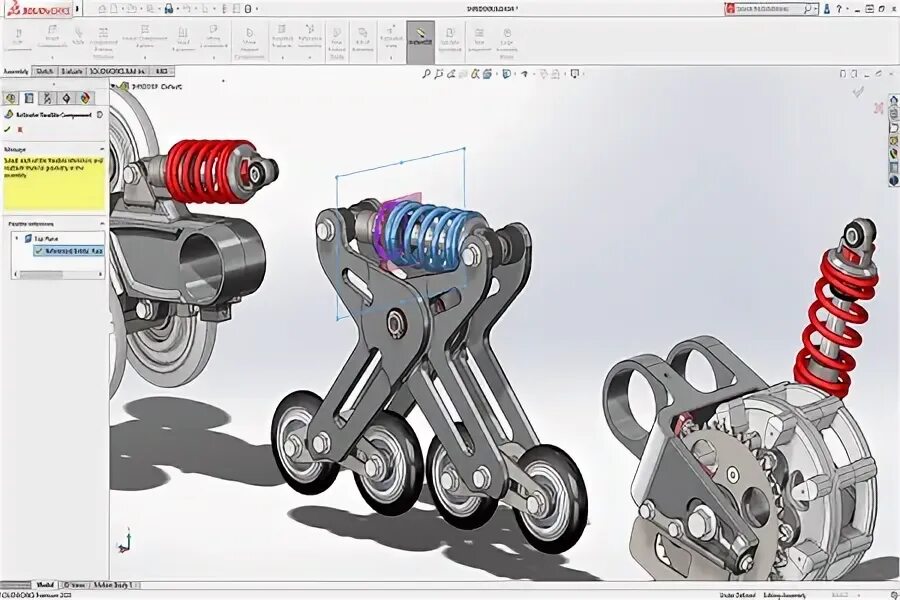Screen dimensions: 900x600
Task: Click the SOLIDWORKS logo in title bar
Action: point(39,9)
